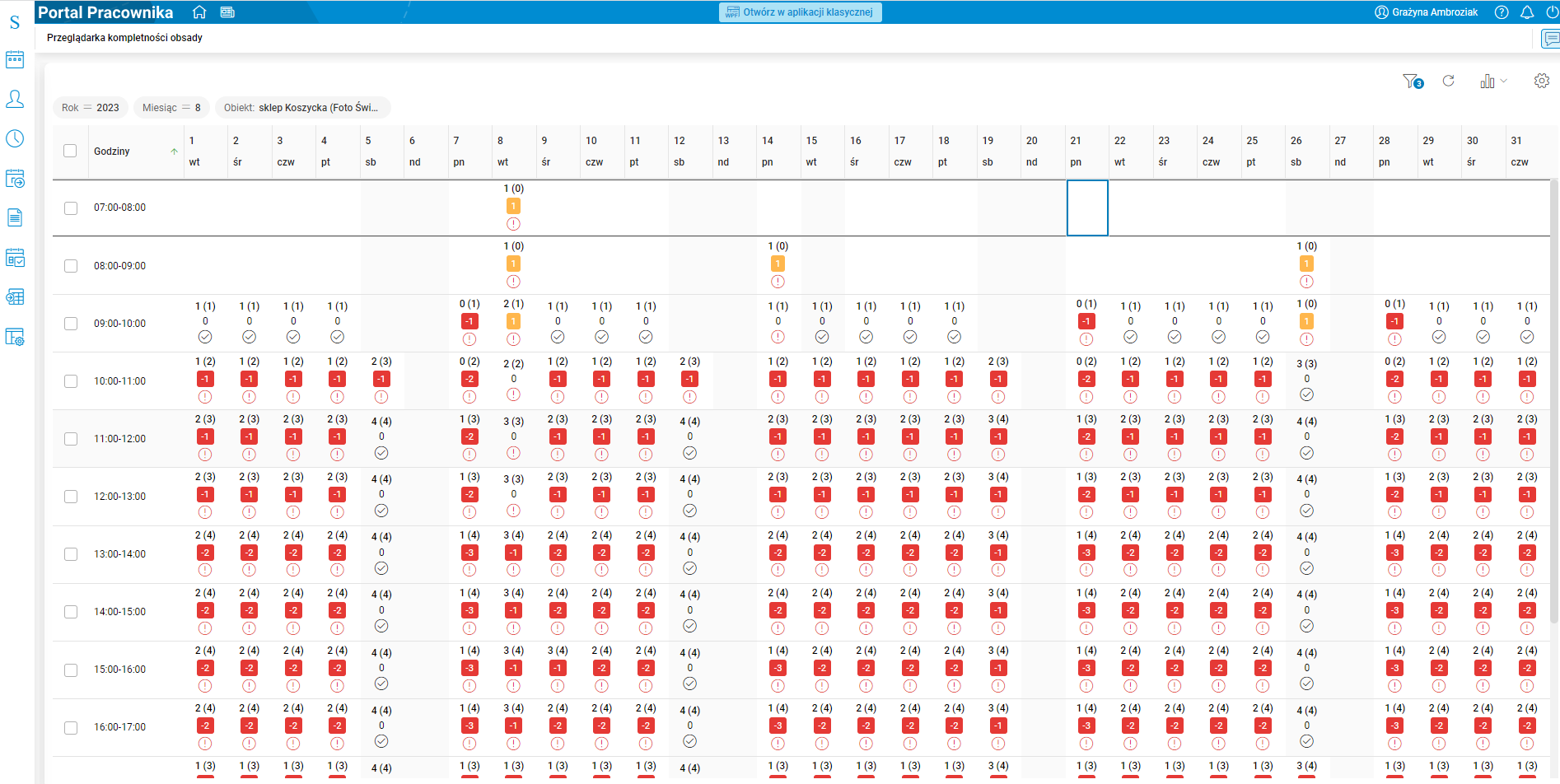The height and width of the screenshot is (784, 1560).
Task: Open the chat messages panel icon
Action: [x=1551, y=39]
